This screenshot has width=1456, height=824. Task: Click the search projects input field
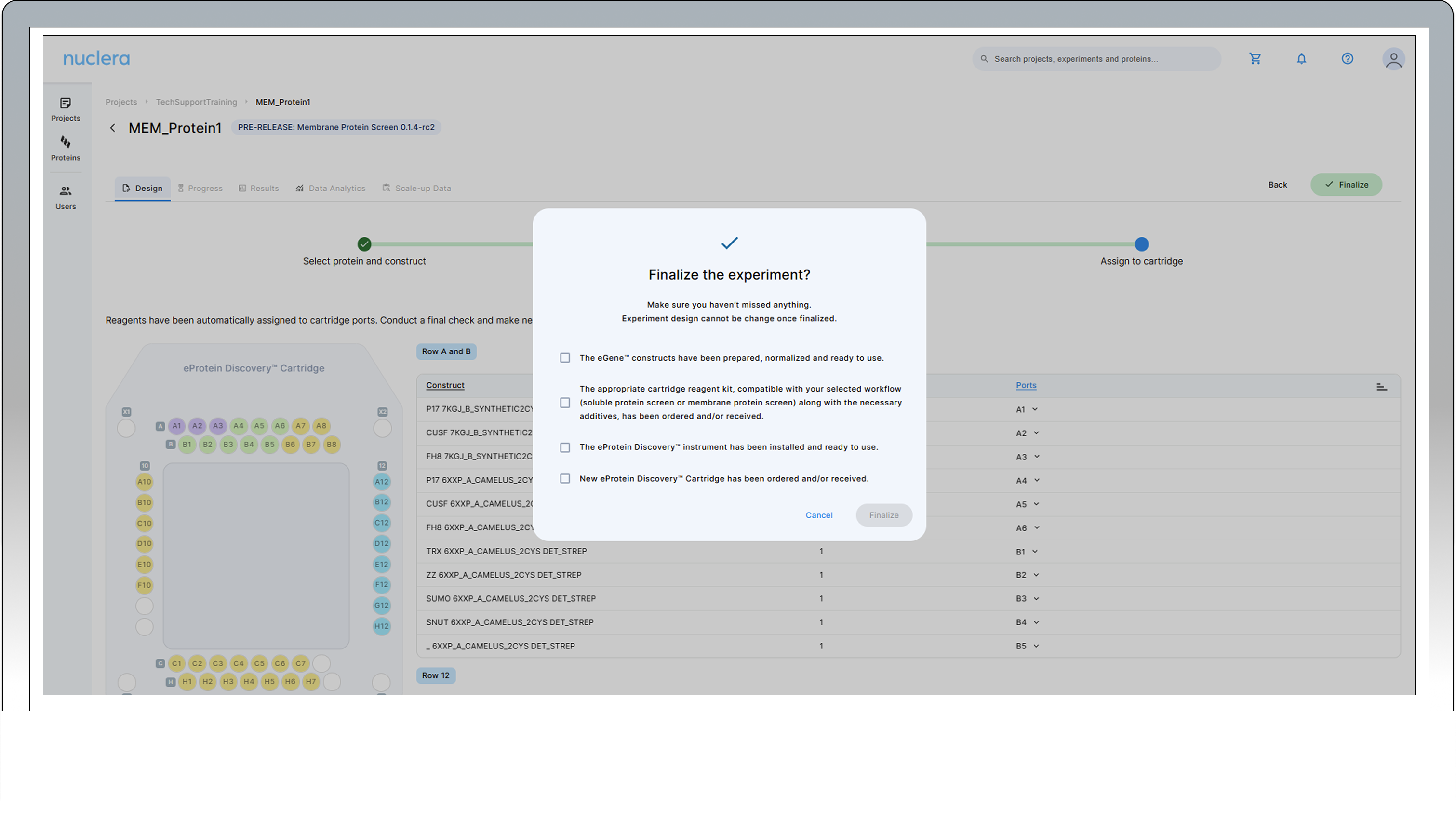tap(1096, 59)
